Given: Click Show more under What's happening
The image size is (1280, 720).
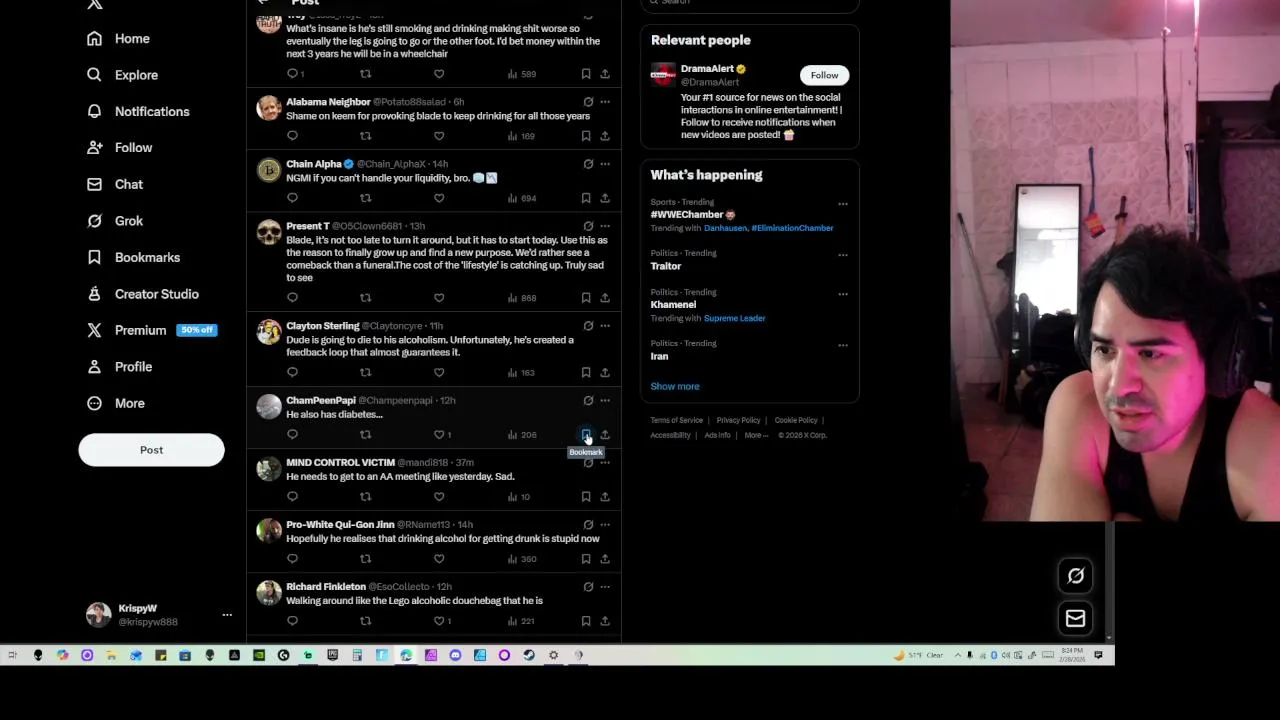Looking at the screenshot, I should (675, 386).
